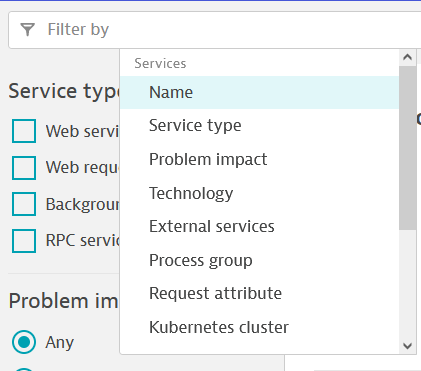421x371 pixels.
Task: Click the dropdown scroll down arrow
Action: (x=407, y=346)
